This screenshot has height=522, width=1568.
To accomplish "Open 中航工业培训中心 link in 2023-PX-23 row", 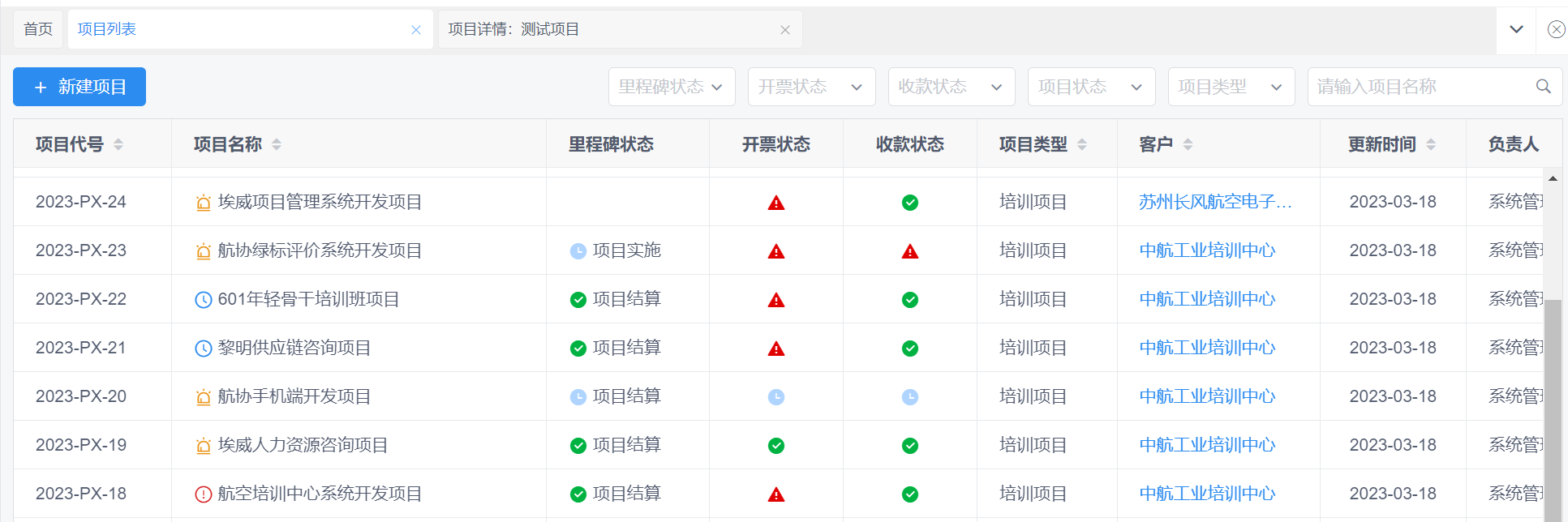I will (1207, 250).
